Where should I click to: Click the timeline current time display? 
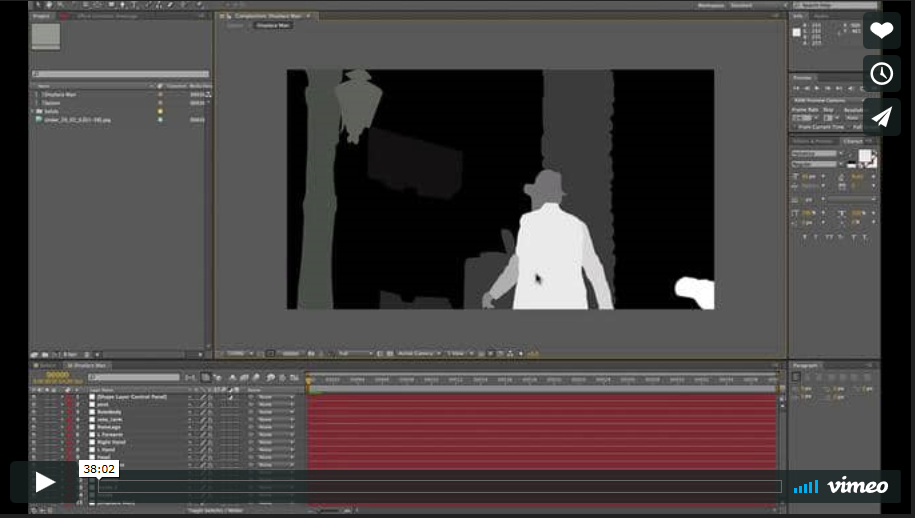57,375
